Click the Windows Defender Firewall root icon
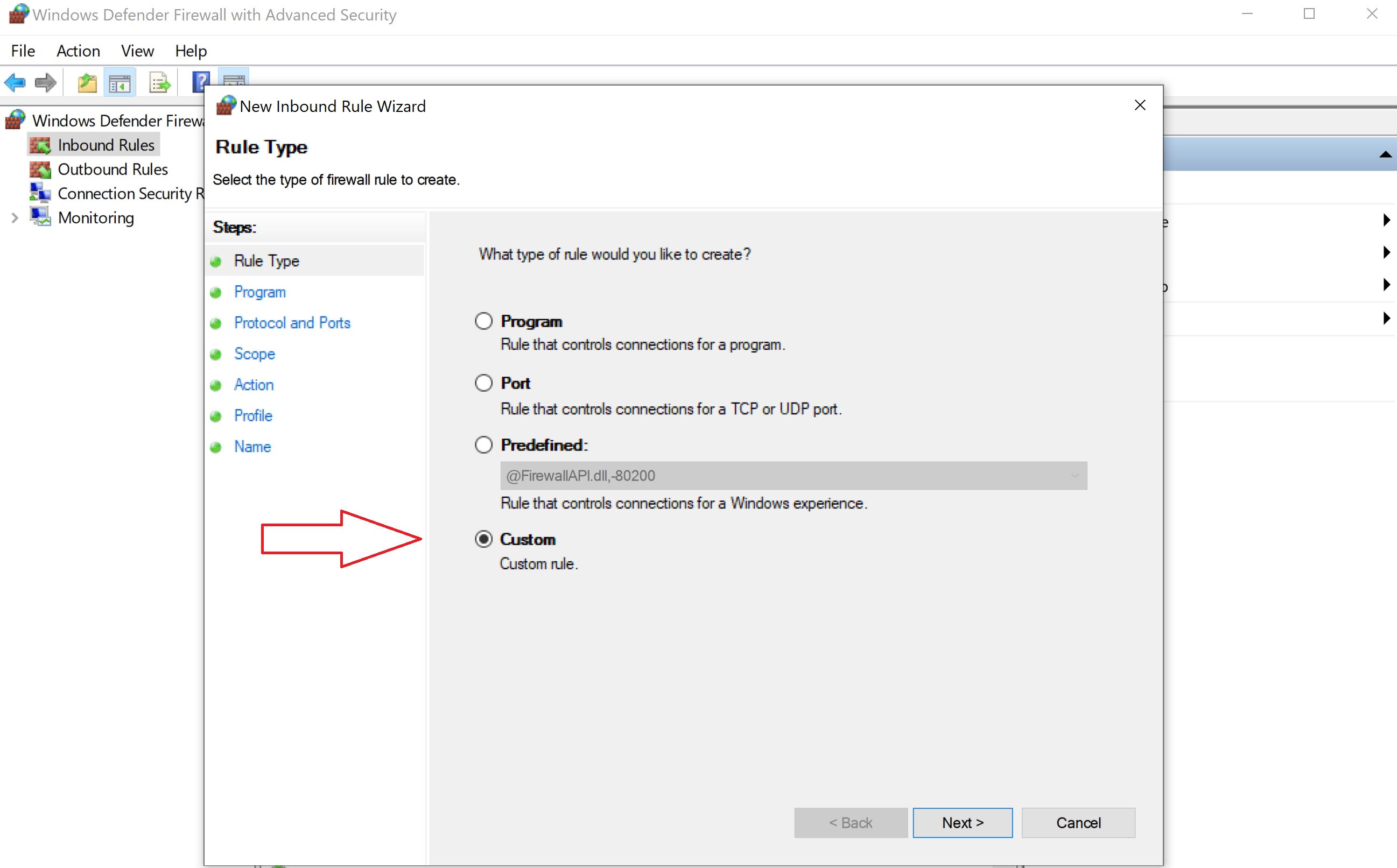This screenshot has width=1397, height=868. [16, 119]
